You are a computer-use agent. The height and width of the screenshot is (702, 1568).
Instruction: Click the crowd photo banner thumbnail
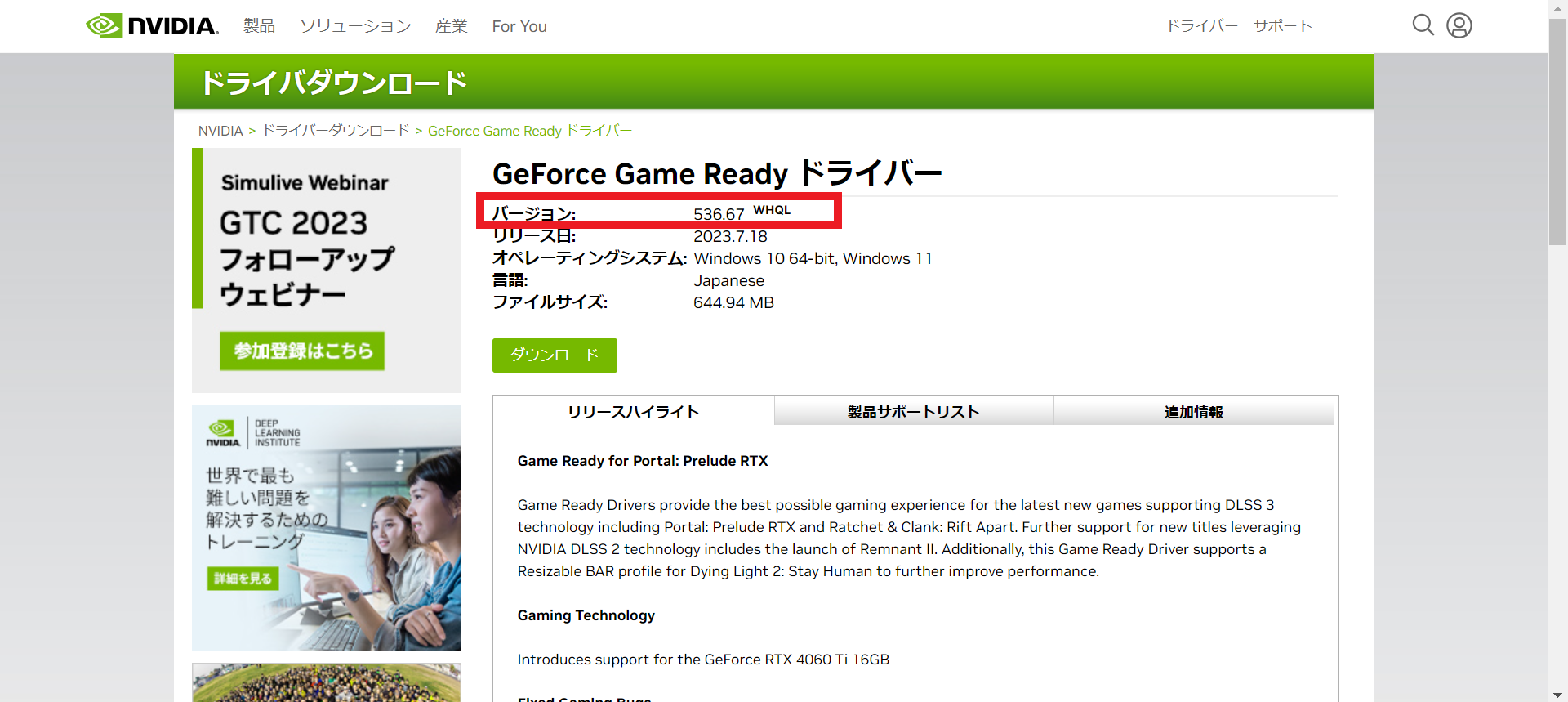(327, 682)
